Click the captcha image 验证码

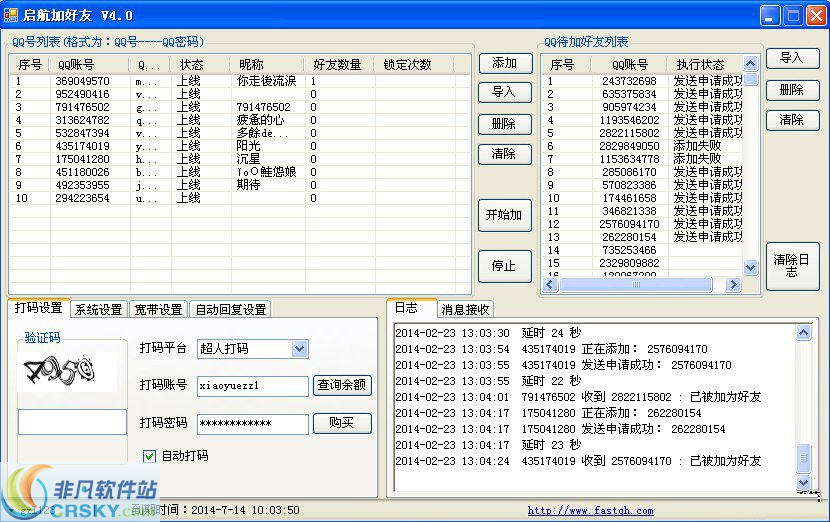(66, 371)
